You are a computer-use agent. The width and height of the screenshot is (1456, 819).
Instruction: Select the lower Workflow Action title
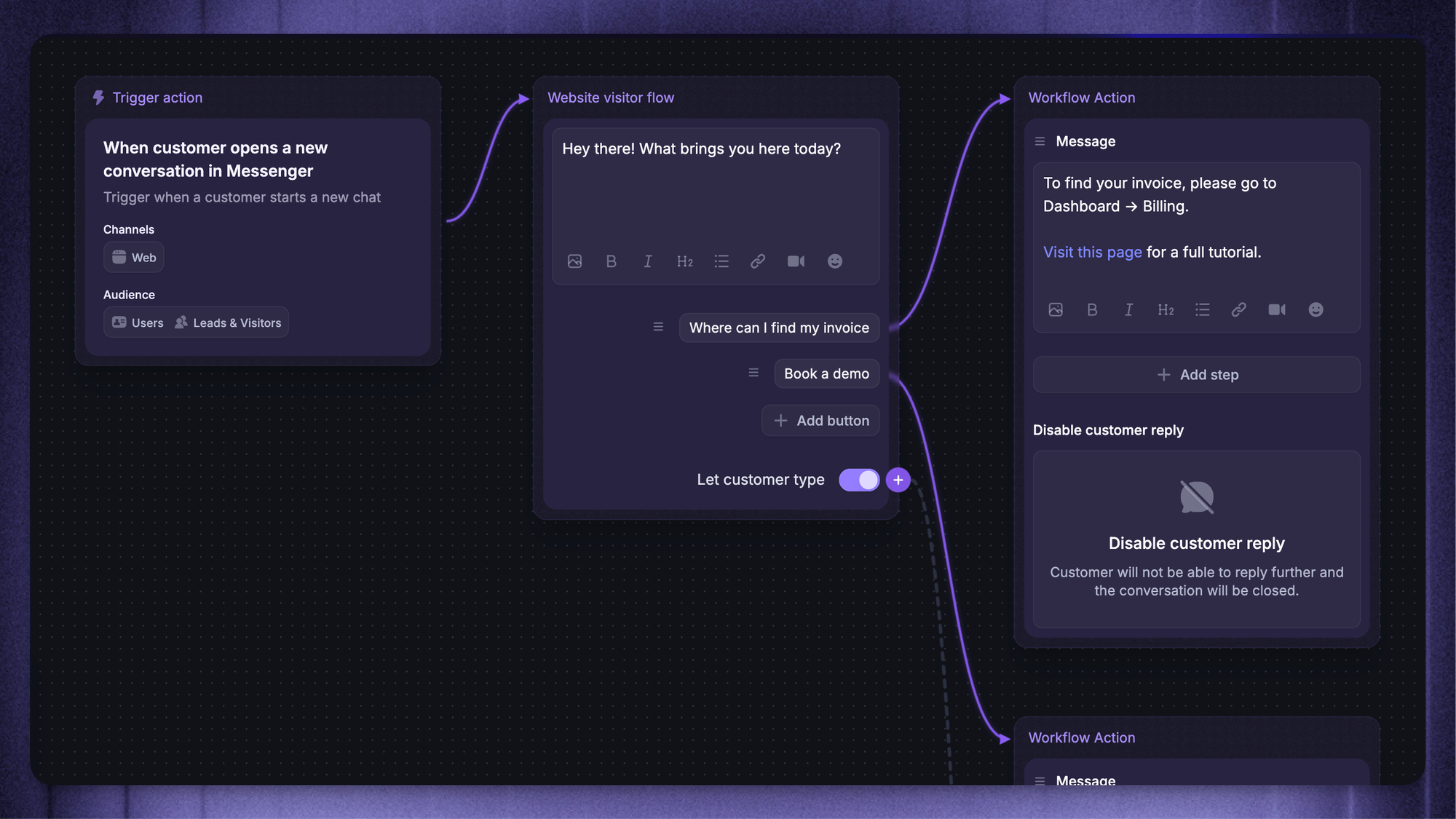(x=1082, y=737)
